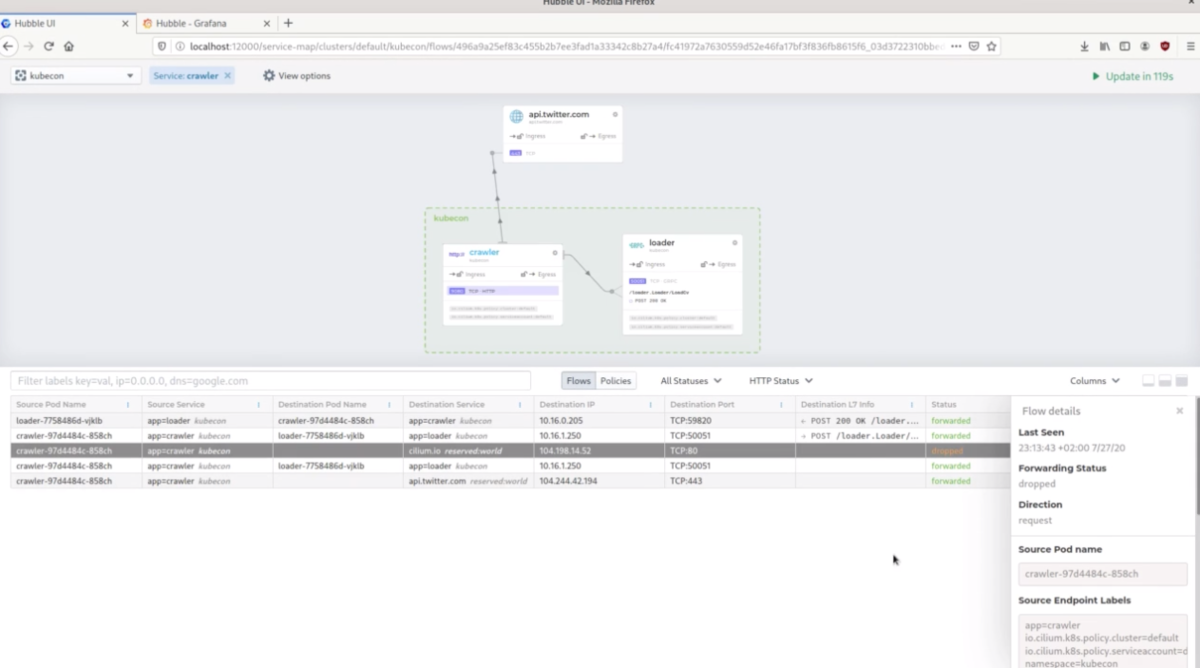Switch the flows panel to Policies

[616, 381]
